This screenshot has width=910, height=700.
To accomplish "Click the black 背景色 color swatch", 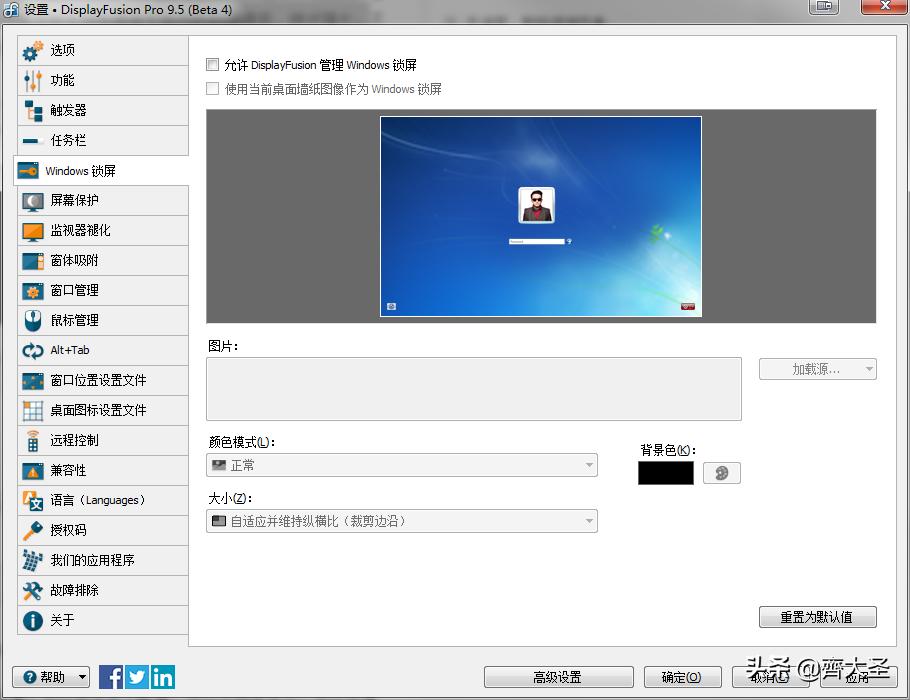I will coord(665,472).
